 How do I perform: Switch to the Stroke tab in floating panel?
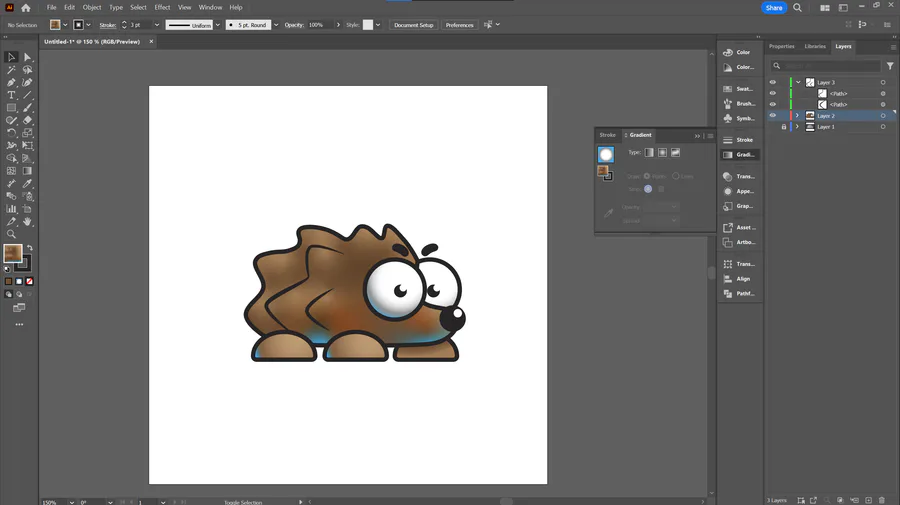point(607,135)
